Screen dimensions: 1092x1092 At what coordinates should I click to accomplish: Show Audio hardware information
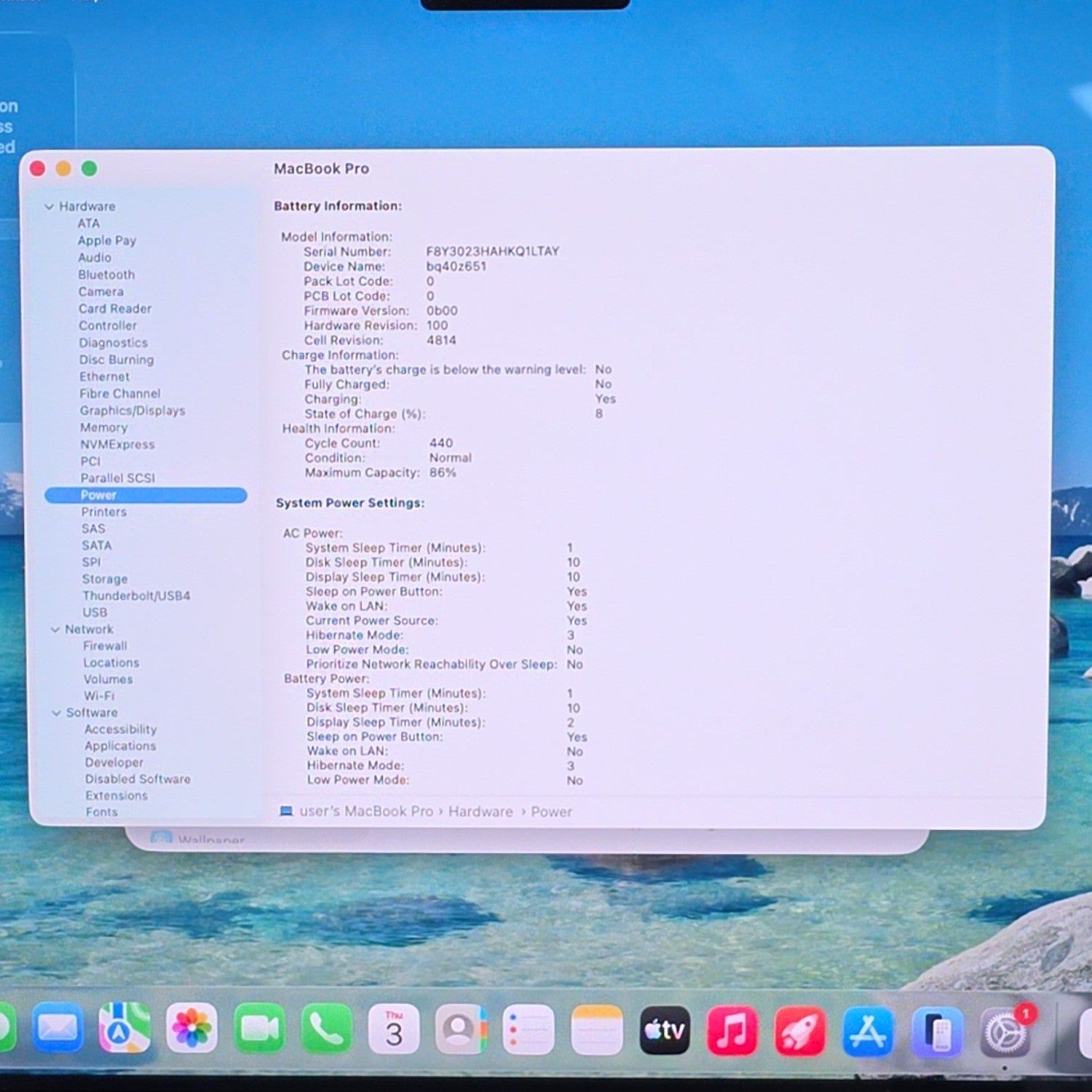pos(95,258)
